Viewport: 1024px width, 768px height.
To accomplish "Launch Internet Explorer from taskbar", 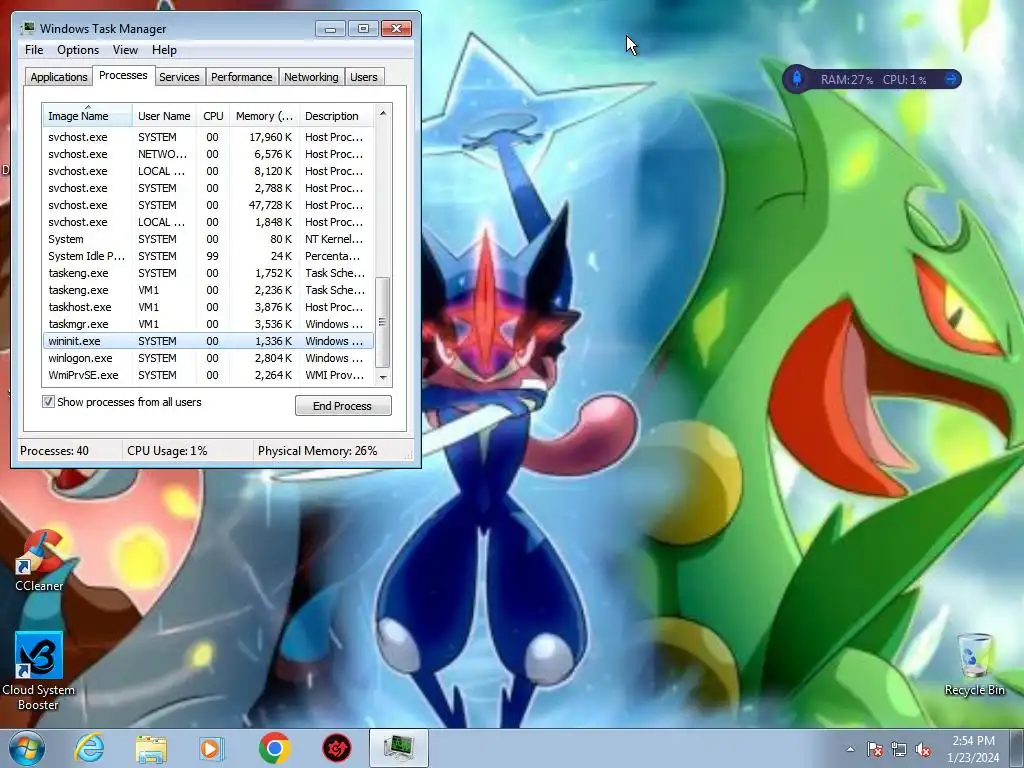I will pos(89,748).
